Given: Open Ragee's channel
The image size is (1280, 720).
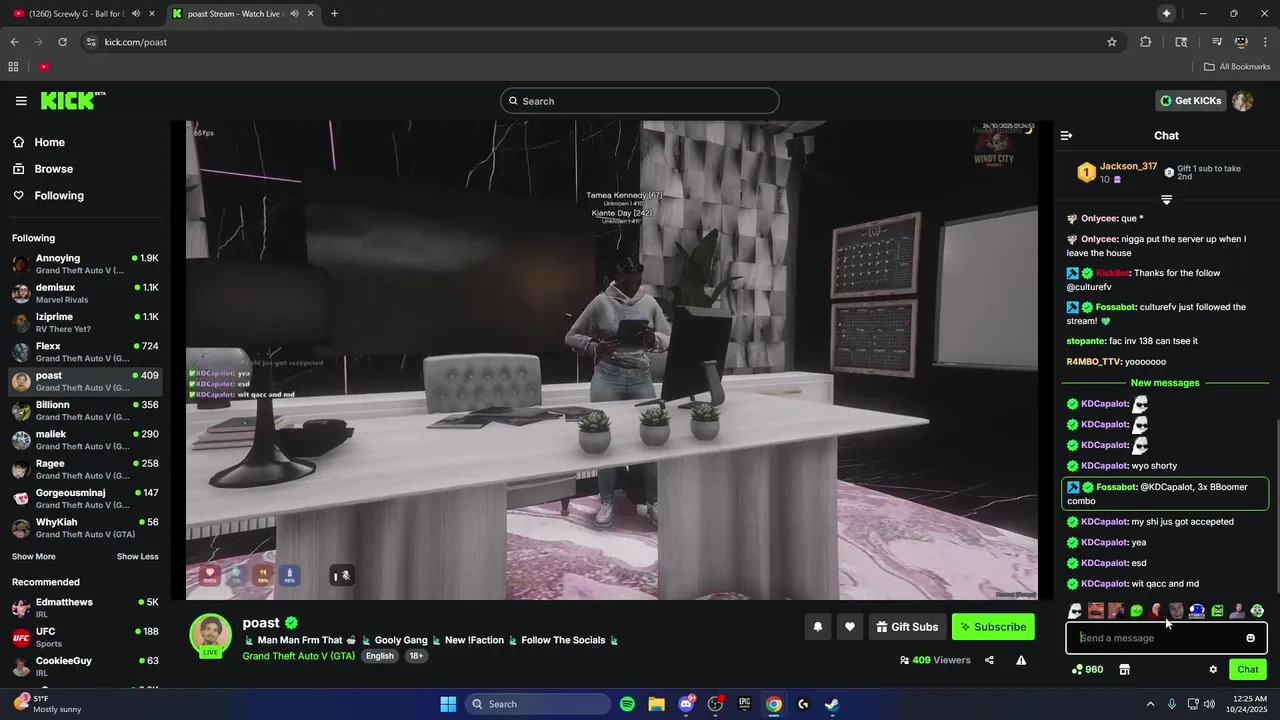Looking at the screenshot, I should click(x=85, y=469).
